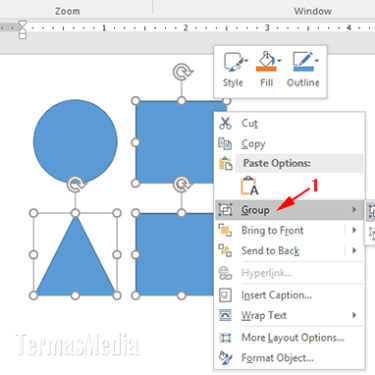
Task: Click the Window group label
Action: pos(313,11)
